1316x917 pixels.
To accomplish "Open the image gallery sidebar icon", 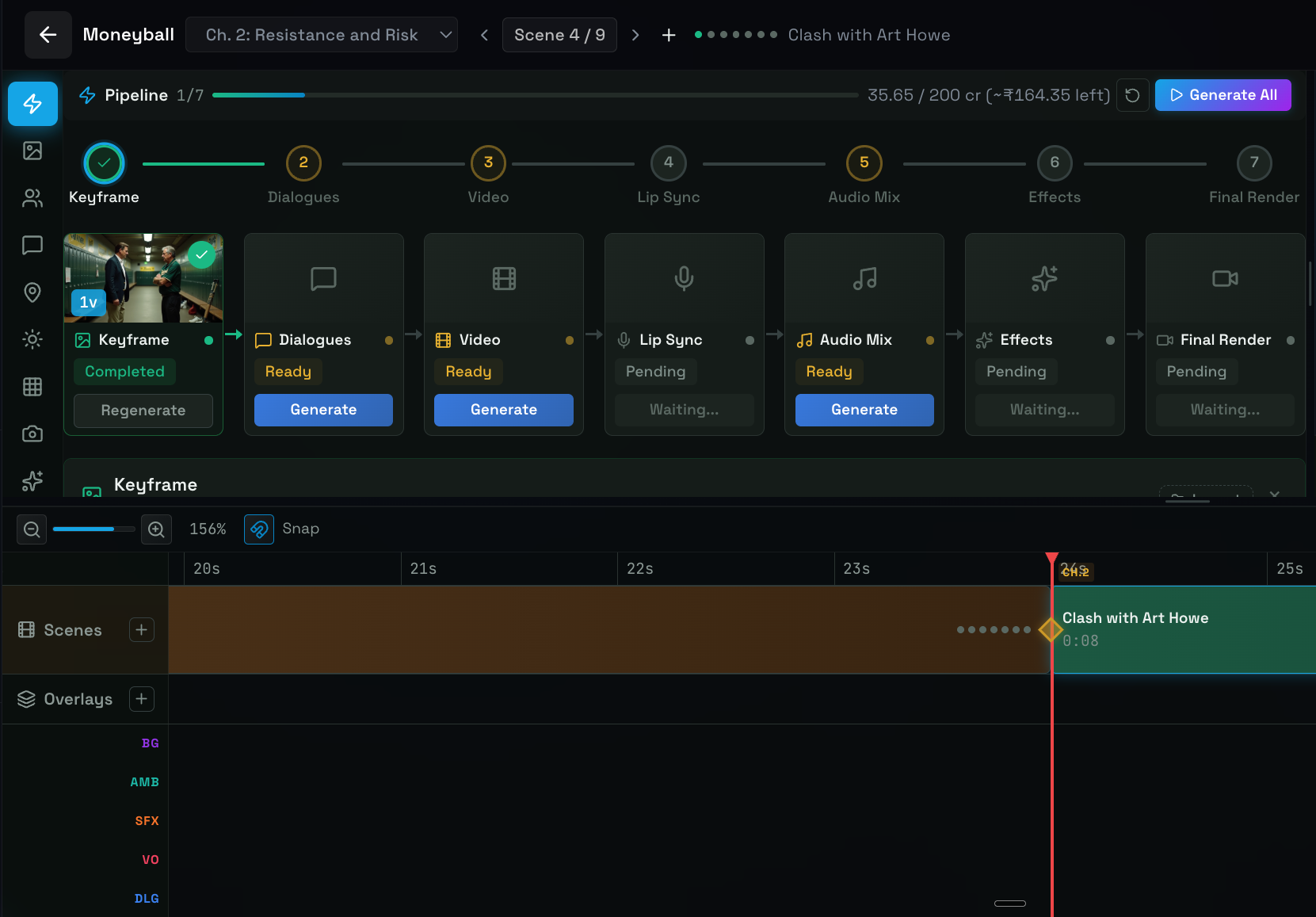I will pyautogui.click(x=32, y=151).
